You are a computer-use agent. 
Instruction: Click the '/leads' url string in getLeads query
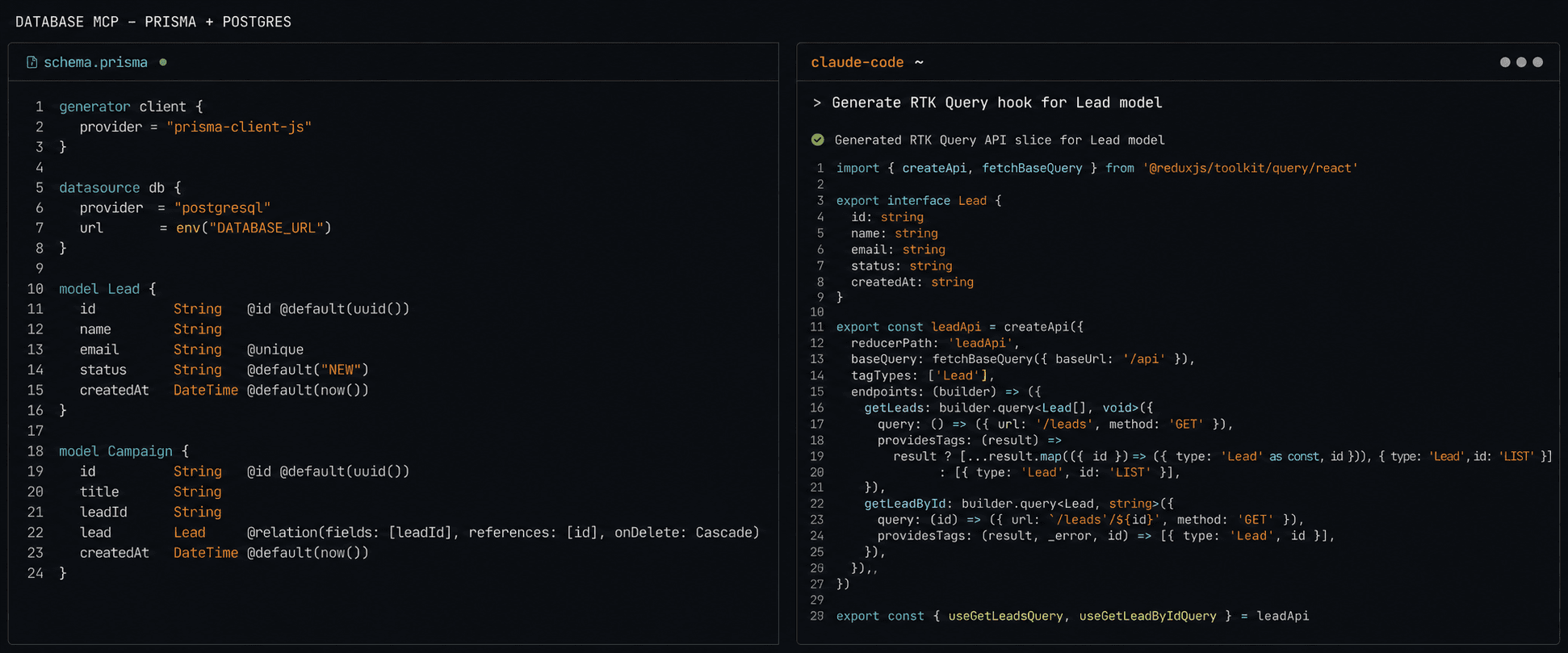coord(1065,424)
